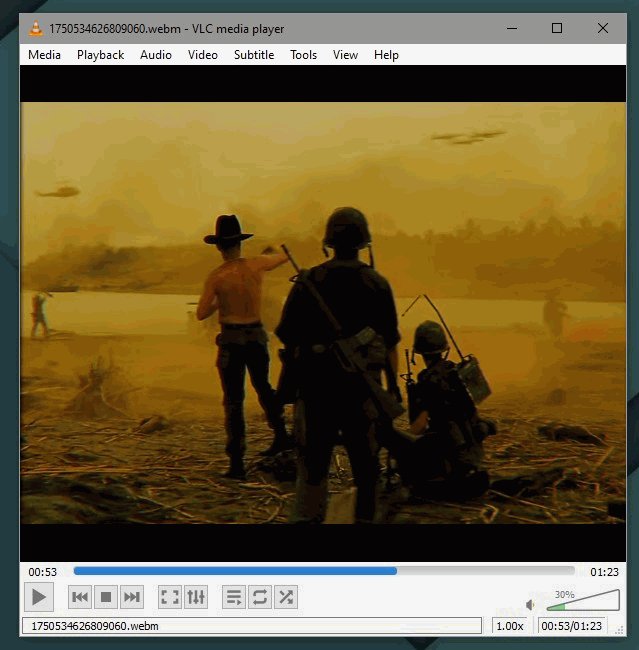This screenshot has width=639, height=650.
Task: Close the VLC media player window
Action: [x=603, y=28]
